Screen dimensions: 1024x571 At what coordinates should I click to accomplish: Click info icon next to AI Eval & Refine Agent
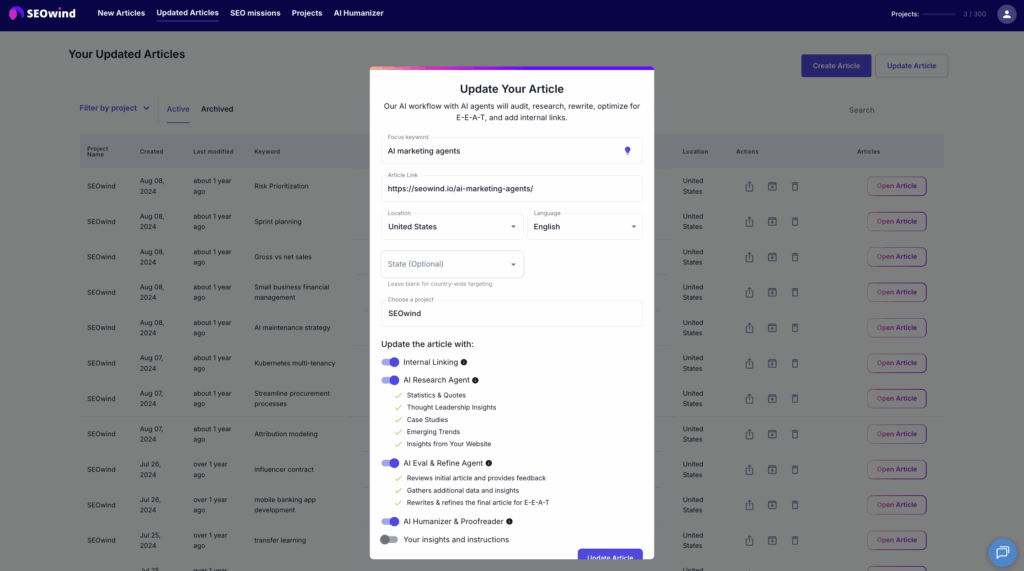pos(489,463)
